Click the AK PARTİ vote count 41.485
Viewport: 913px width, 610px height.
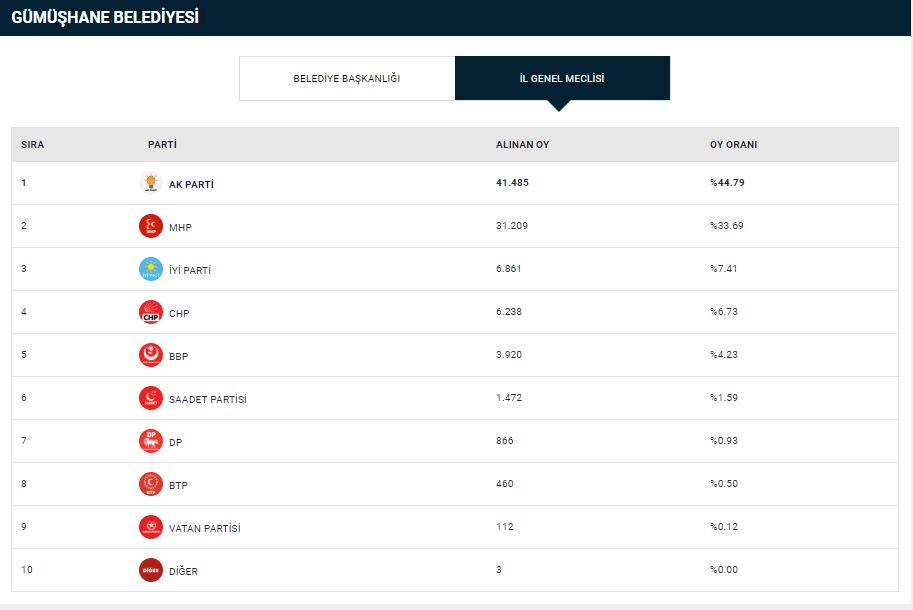[512, 183]
